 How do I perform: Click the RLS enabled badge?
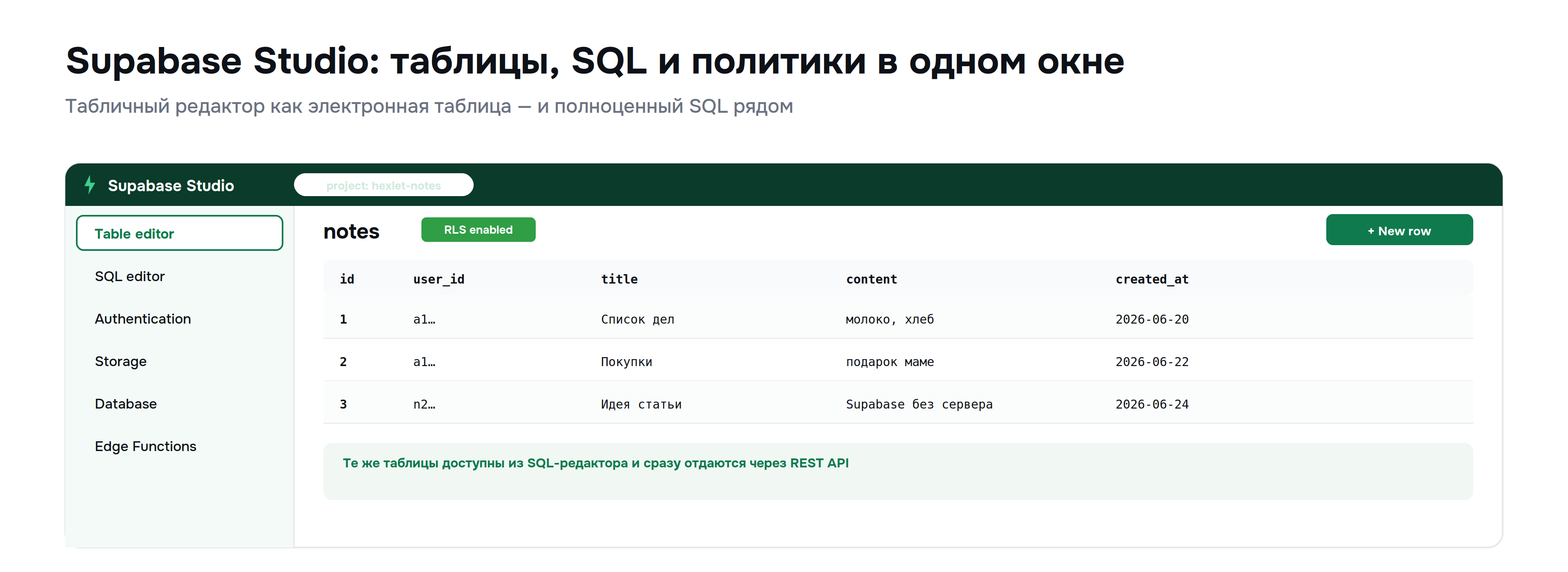click(479, 230)
